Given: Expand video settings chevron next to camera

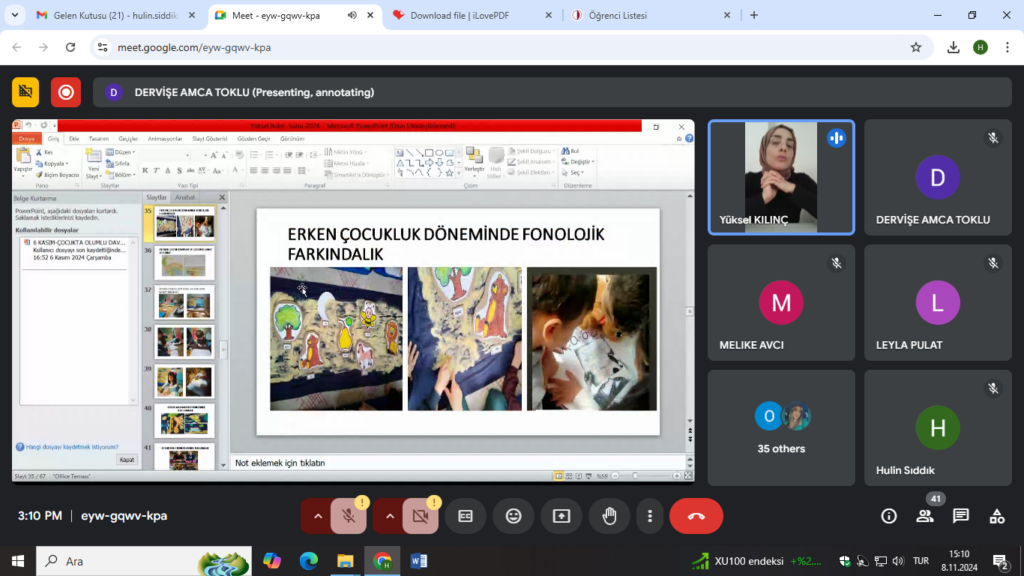Looking at the screenshot, I should tap(390, 516).
